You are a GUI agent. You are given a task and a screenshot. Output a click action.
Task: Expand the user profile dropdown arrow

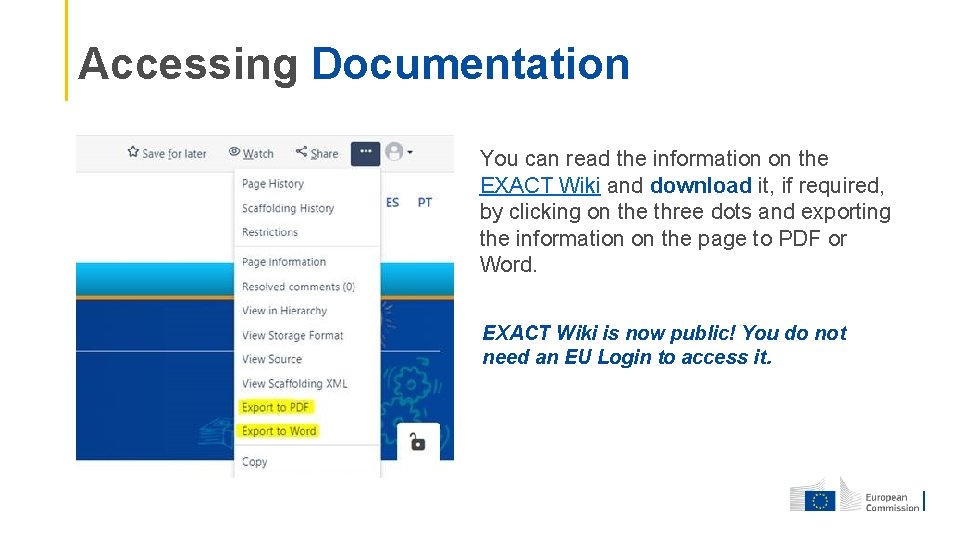pyautogui.click(x=410, y=152)
